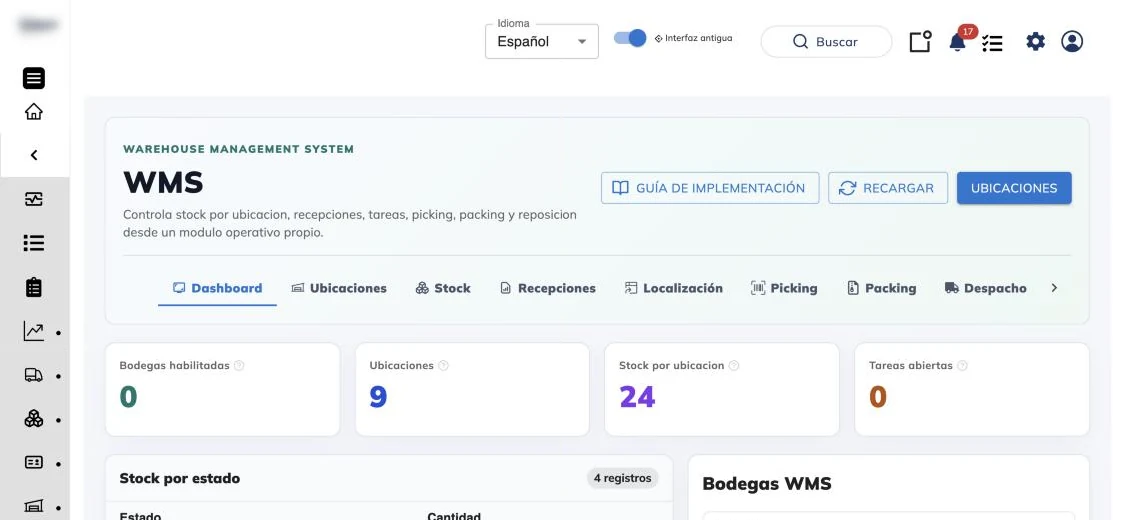
Task: Select the Dashboard tab
Action: point(217,288)
